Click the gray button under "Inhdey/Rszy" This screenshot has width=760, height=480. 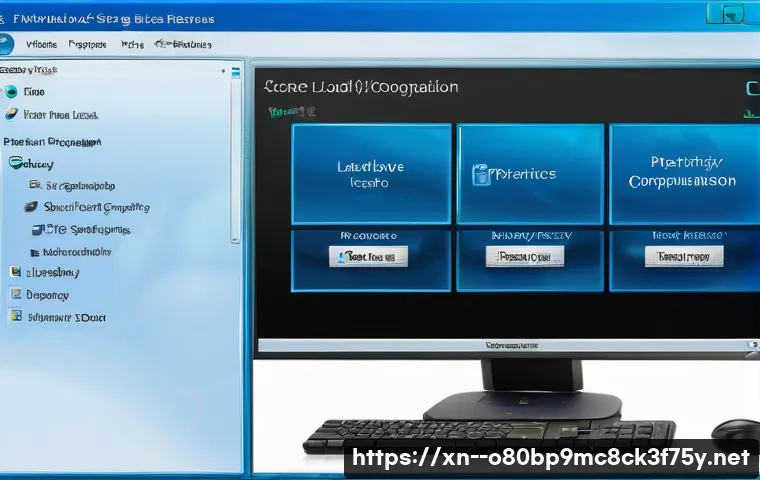click(525, 256)
